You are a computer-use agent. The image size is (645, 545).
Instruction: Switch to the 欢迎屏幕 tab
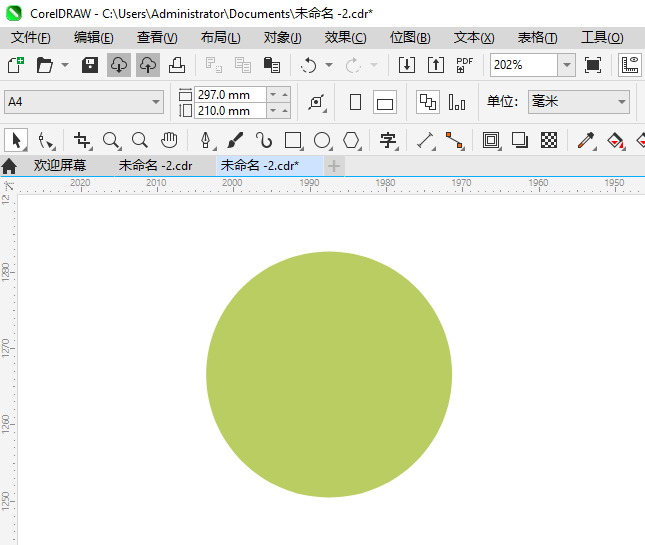(x=60, y=165)
